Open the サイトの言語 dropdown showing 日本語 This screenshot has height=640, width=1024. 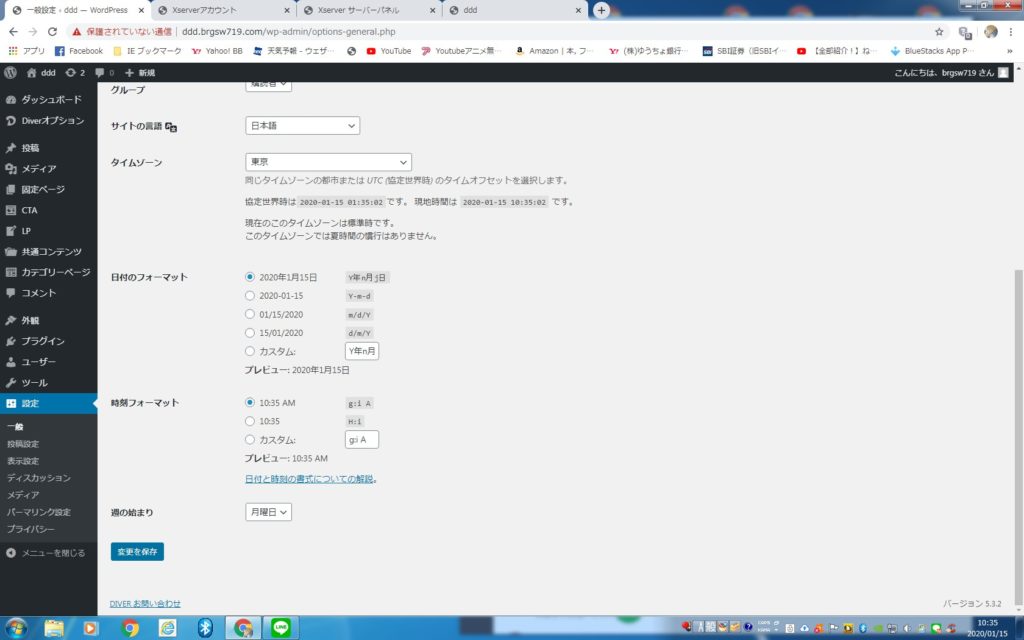[302, 126]
